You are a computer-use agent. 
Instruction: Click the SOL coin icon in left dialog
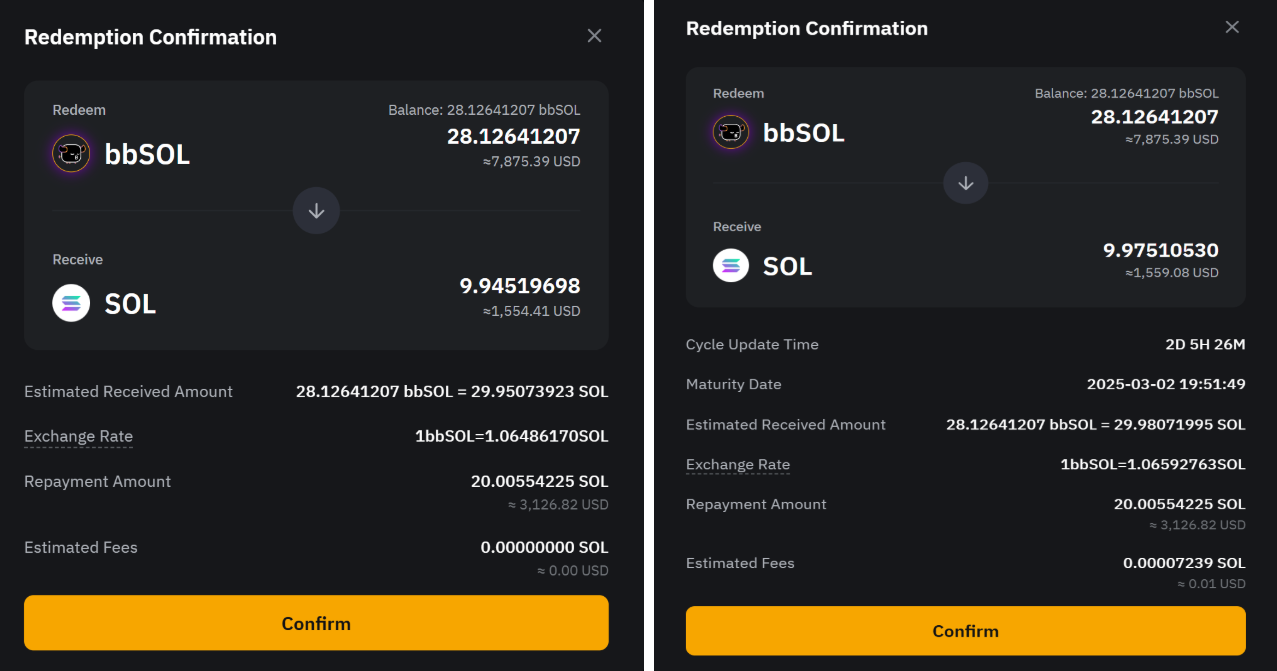click(x=71, y=303)
